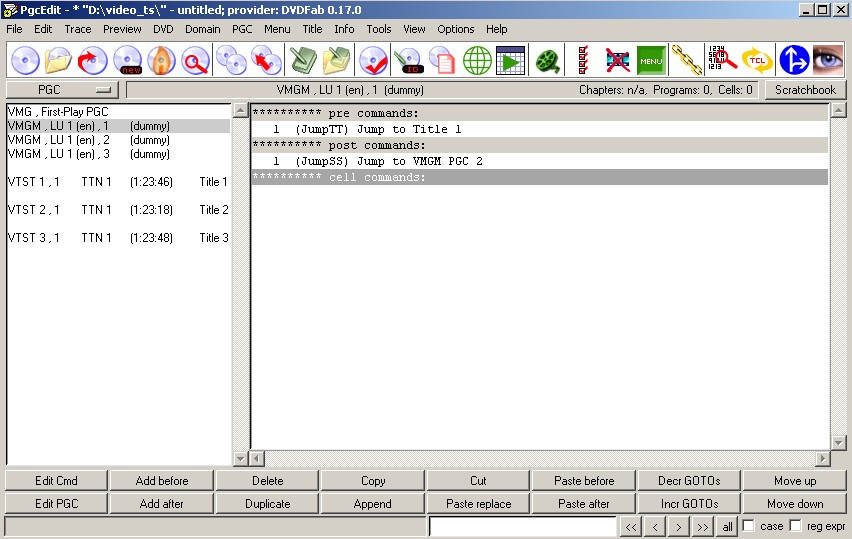Click the disc with red magnifier icon
Screen dimensions: 852x539
[195, 60]
